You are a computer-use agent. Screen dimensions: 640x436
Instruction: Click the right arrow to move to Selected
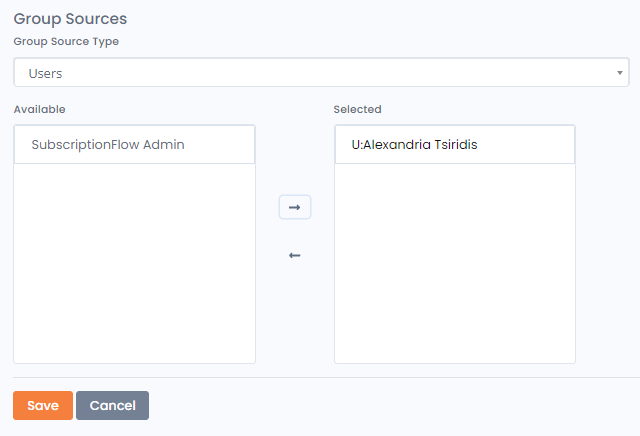point(295,207)
